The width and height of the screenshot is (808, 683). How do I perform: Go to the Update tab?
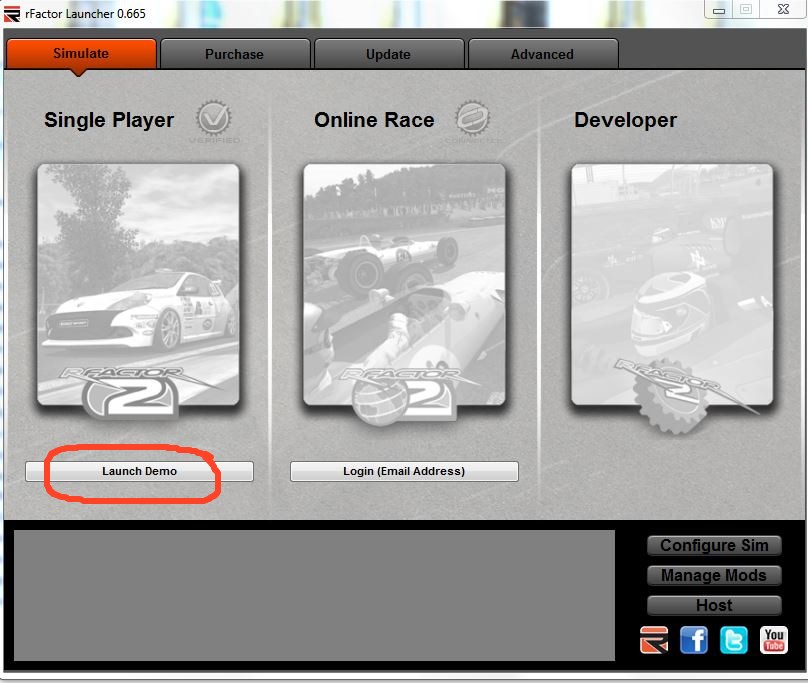pos(388,54)
